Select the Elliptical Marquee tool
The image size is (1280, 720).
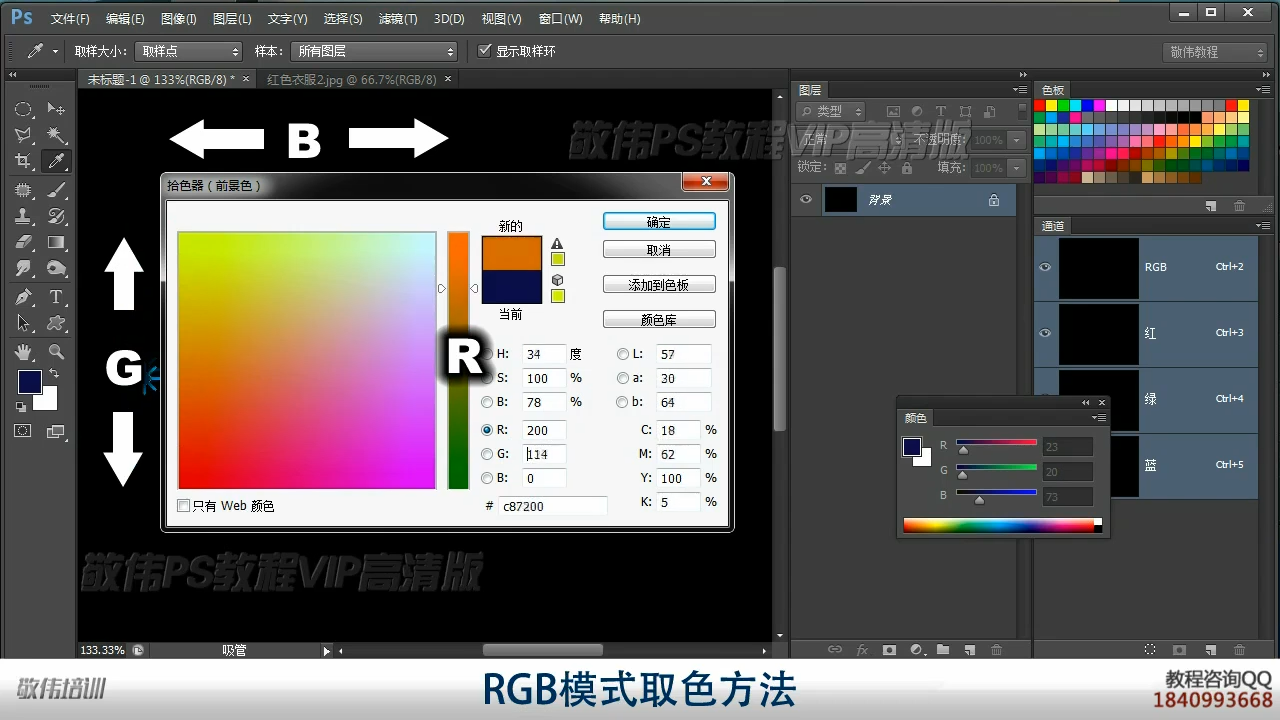tap(23, 109)
